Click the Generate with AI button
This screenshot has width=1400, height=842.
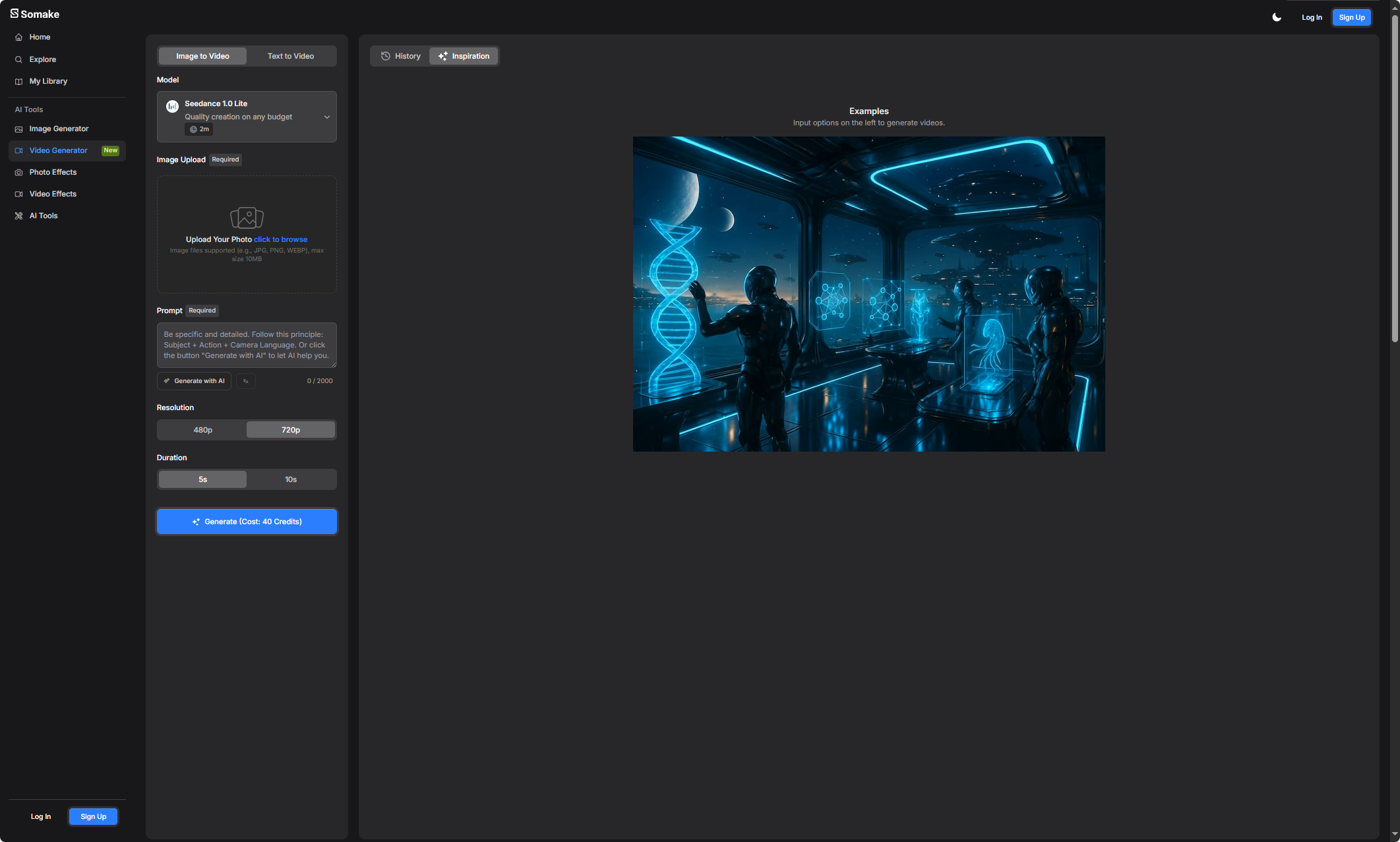click(195, 381)
